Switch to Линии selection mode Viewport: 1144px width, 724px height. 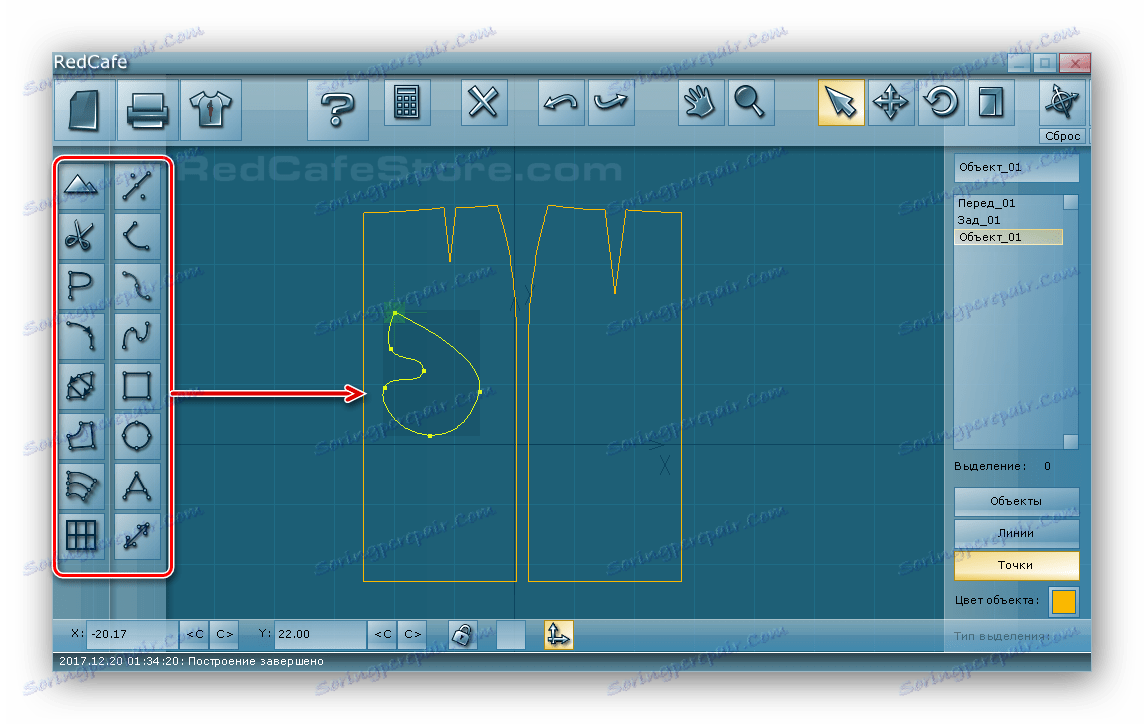point(1016,533)
